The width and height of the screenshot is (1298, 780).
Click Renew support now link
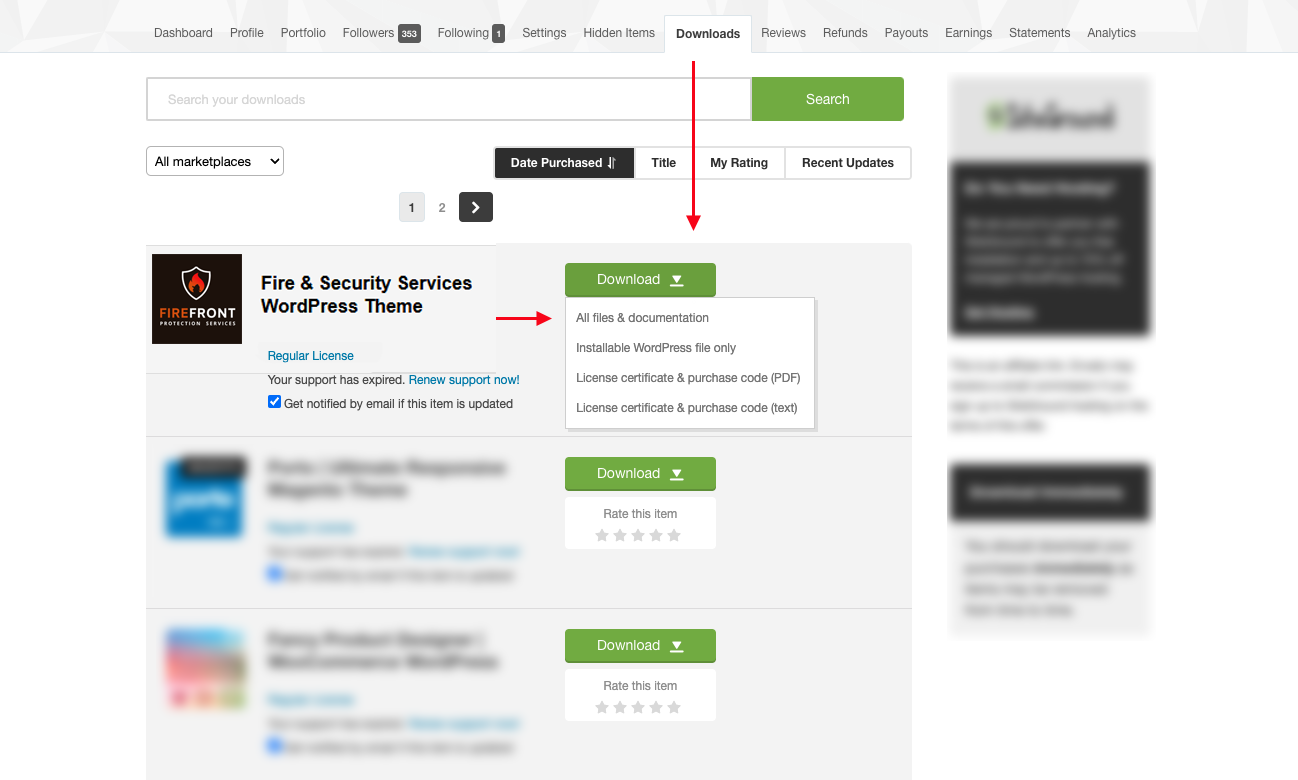464,380
